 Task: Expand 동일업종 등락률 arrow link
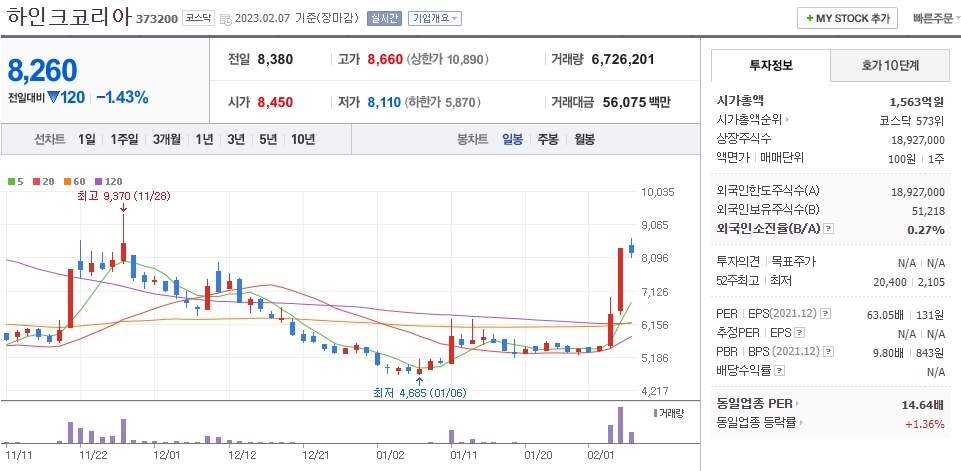(802, 423)
